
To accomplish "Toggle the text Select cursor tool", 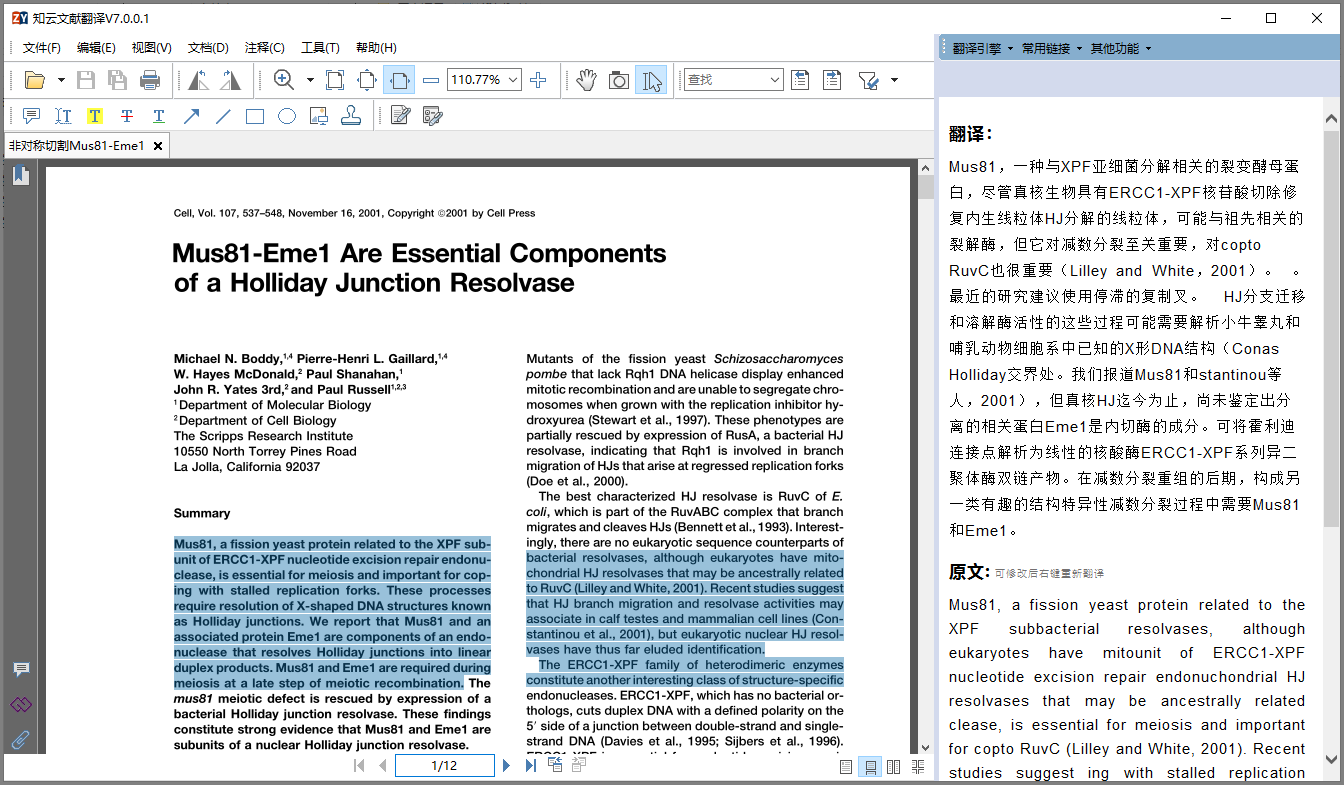I will [x=651, y=80].
